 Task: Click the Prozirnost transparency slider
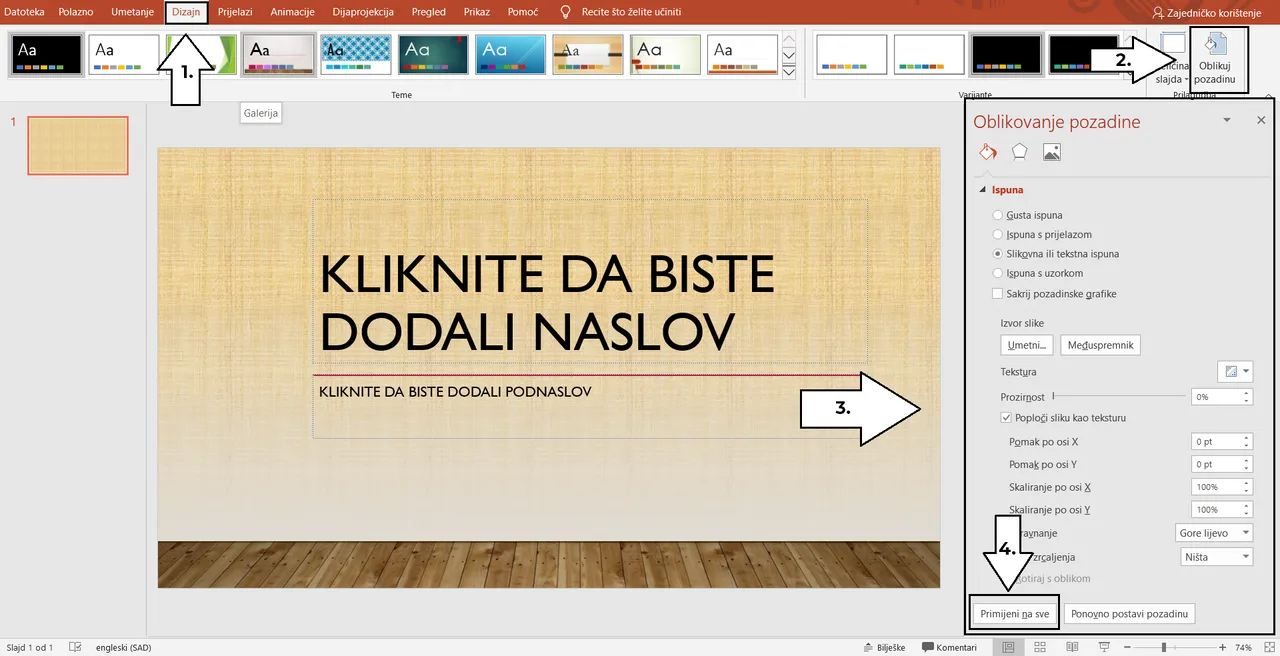pos(1118,397)
